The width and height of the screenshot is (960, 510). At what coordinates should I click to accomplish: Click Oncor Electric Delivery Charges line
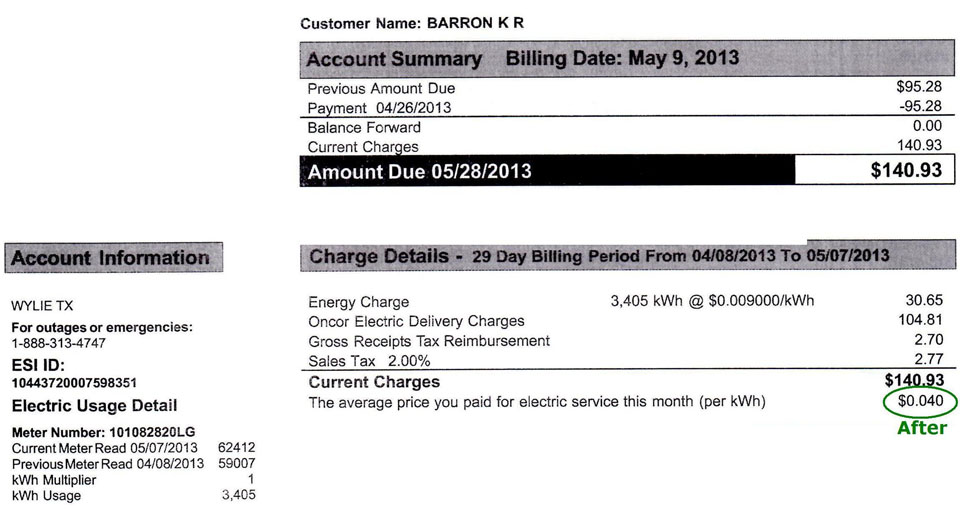(x=626, y=321)
